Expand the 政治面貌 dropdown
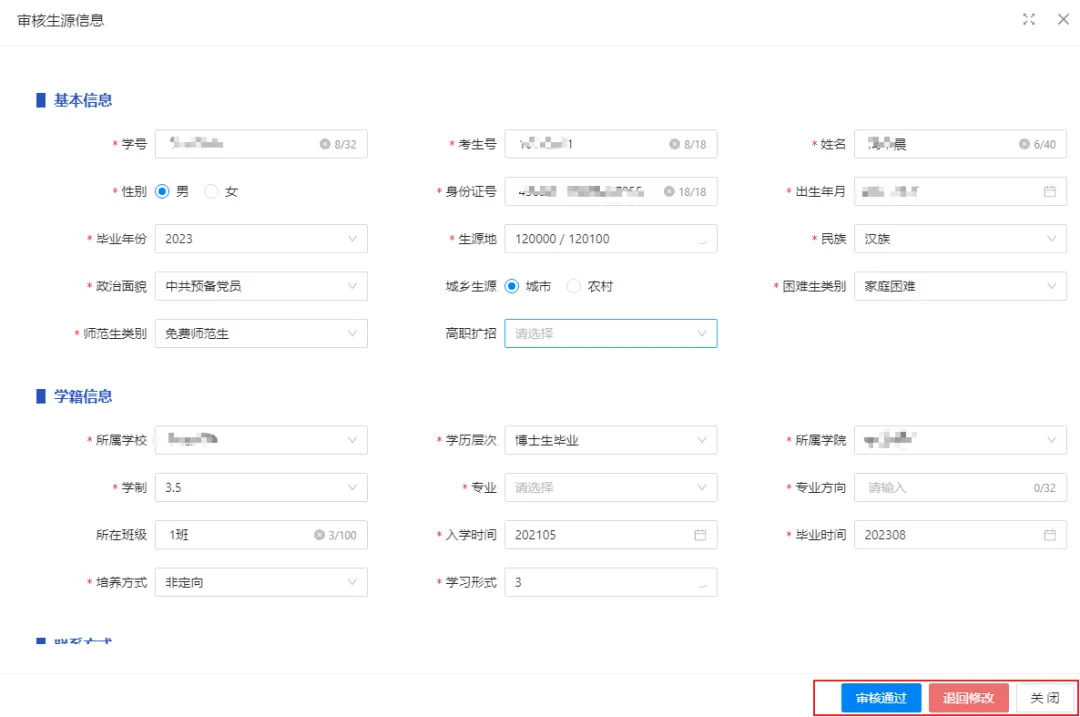The height and width of the screenshot is (717, 1080). [x=261, y=286]
